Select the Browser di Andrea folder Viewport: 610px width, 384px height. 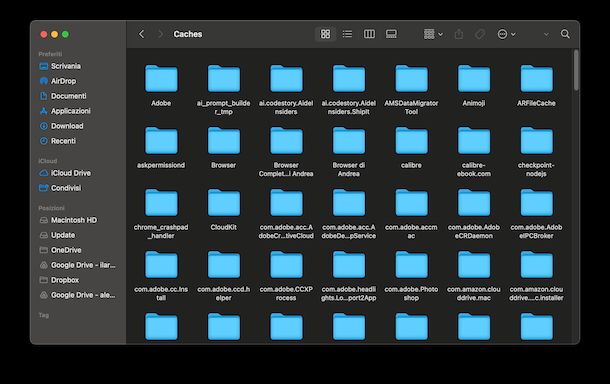pyautogui.click(x=349, y=141)
